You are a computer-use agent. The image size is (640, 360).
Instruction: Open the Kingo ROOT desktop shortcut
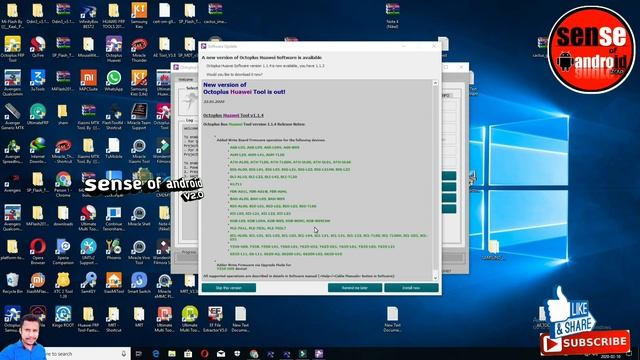coord(63,317)
